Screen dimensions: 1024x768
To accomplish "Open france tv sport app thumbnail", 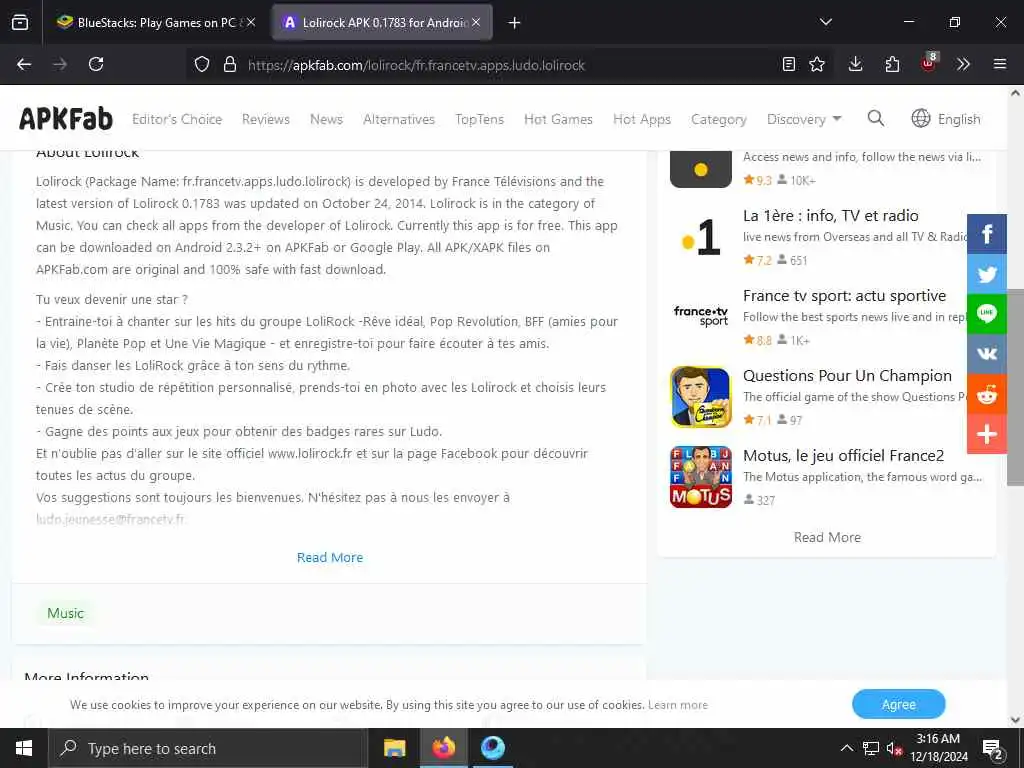I will pos(701,317).
